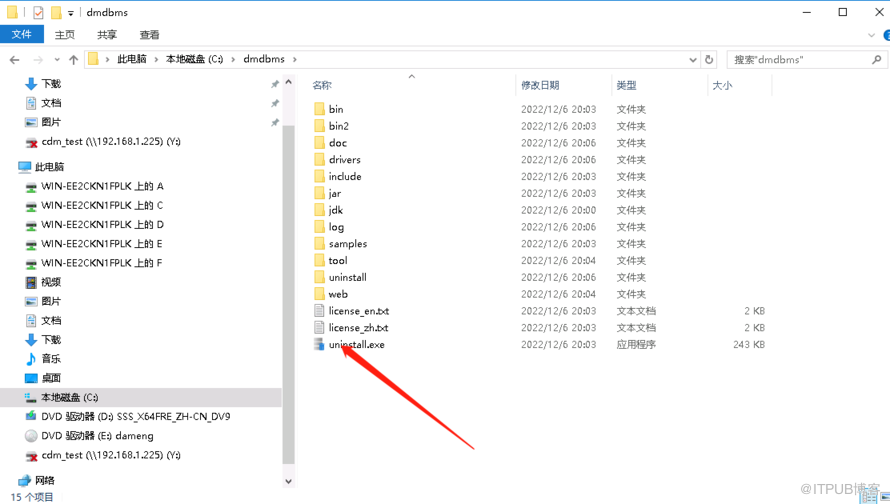Switch to the 查看 ribbon tab

(149, 35)
